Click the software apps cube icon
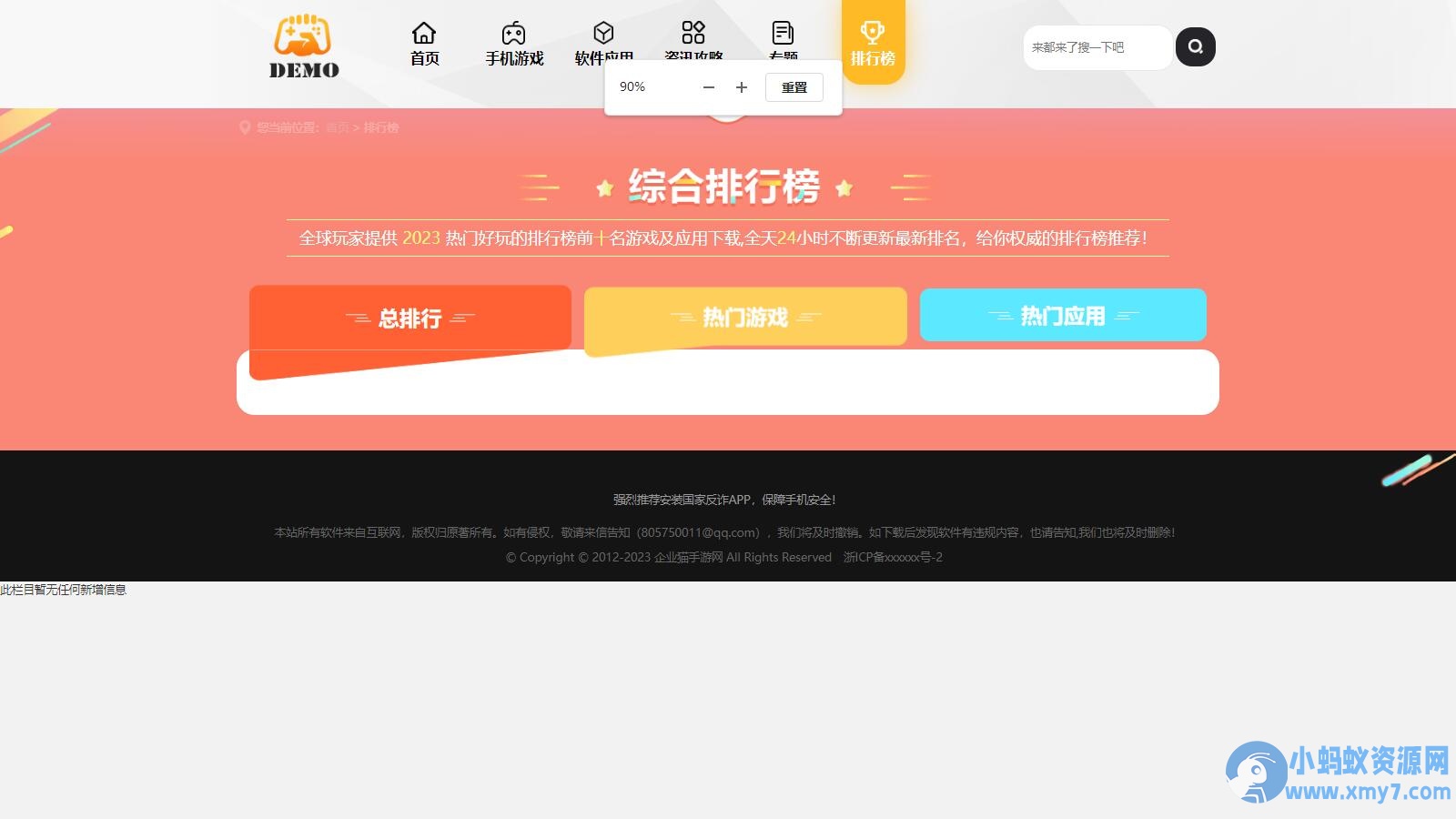Image resolution: width=1456 pixels, height=819 pixels. pos(603,33)
